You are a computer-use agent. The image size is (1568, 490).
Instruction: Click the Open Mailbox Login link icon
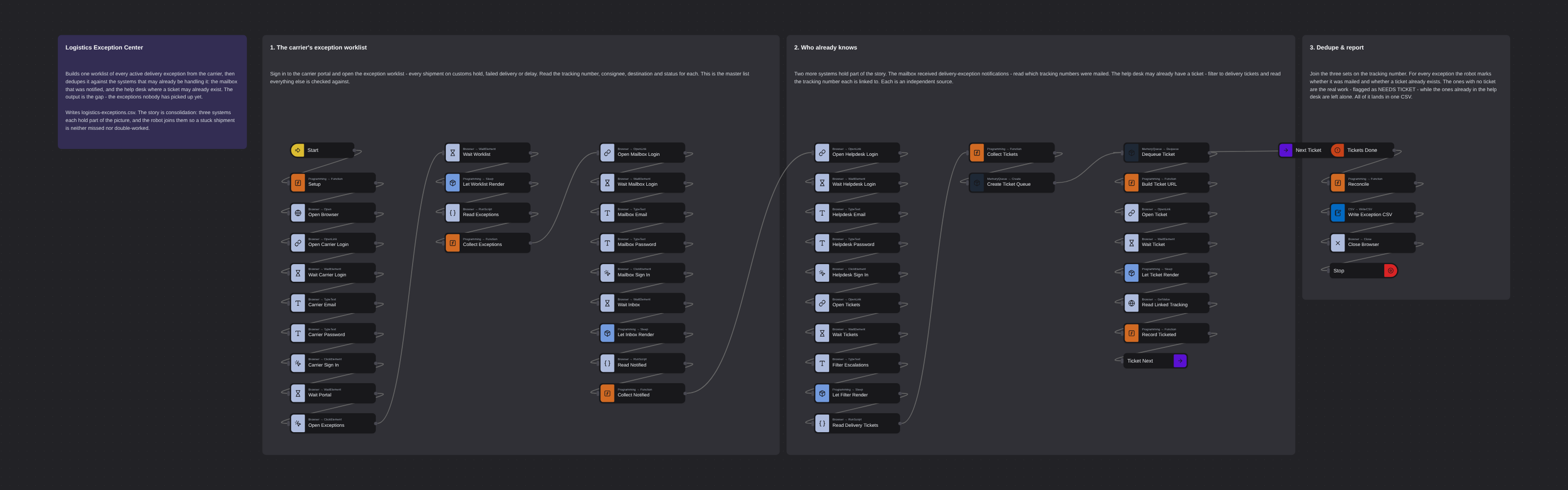(607, 153)
